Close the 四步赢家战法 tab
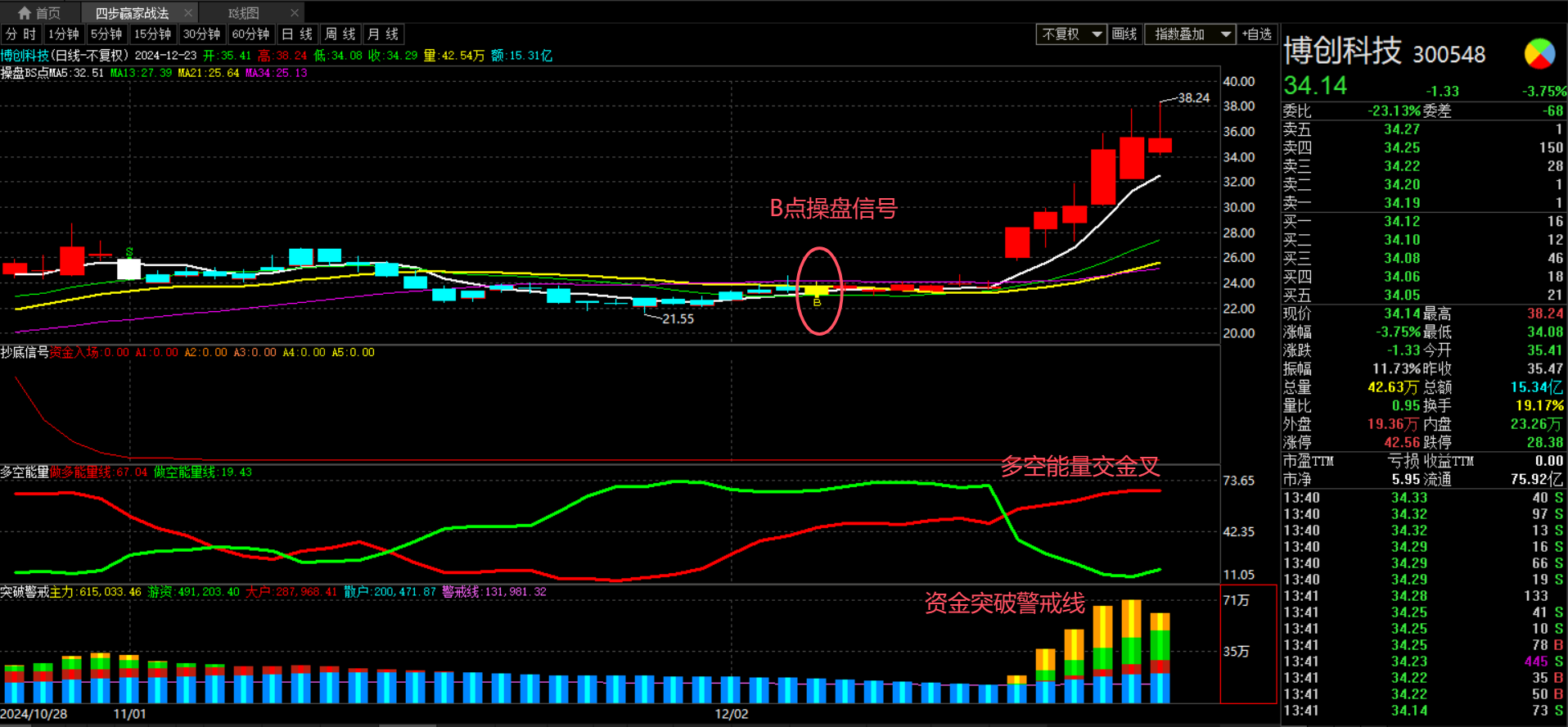Viewport: 1568px width, 727px height. (x=188, y=13)
